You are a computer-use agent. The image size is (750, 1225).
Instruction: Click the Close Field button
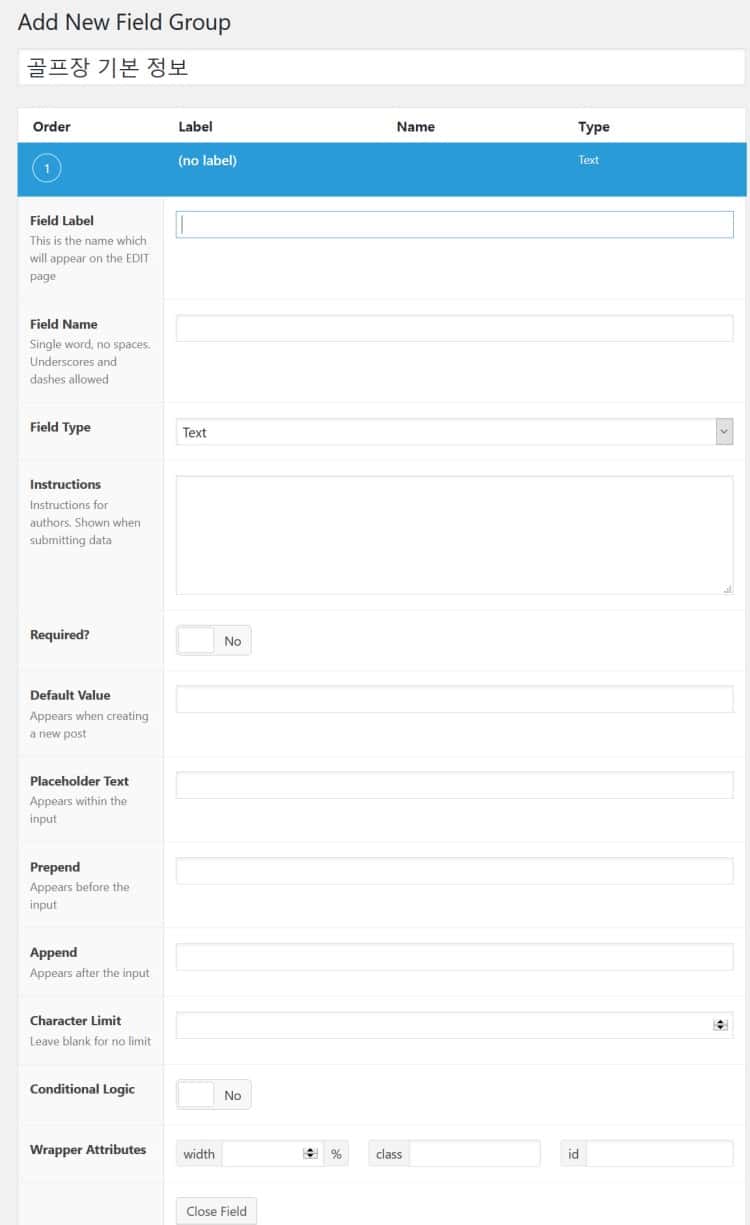[x=215, y=1211]
